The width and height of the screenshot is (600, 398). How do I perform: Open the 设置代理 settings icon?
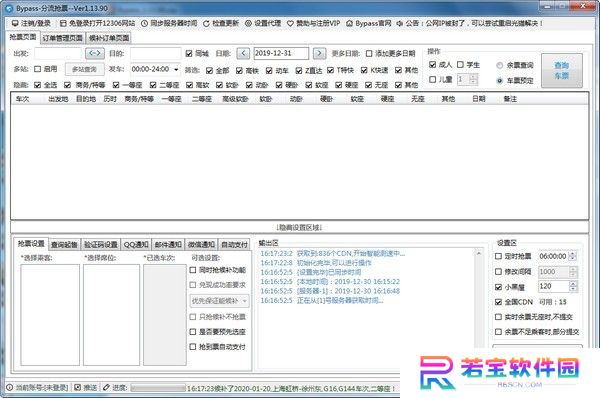[x=248, y=23]
